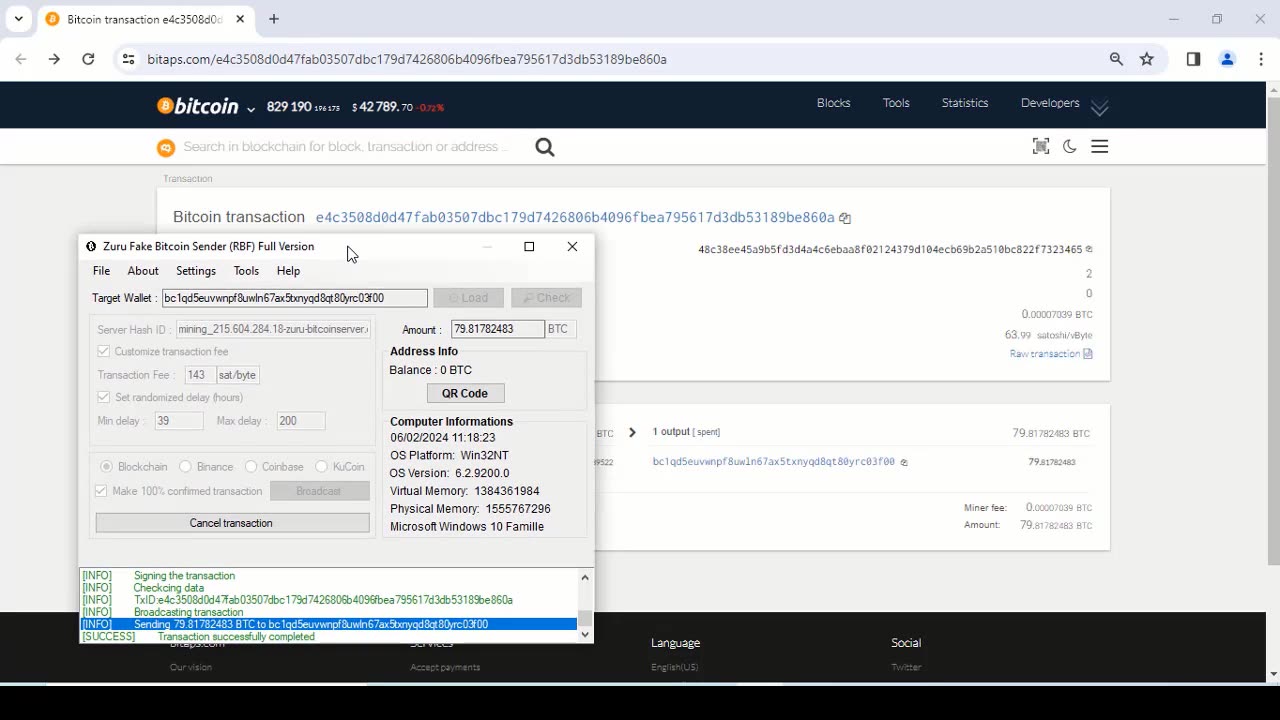This screenshot has width=1280, height=720.
Task: Open the File menu in Zuru sender
Action: (102, 271)
